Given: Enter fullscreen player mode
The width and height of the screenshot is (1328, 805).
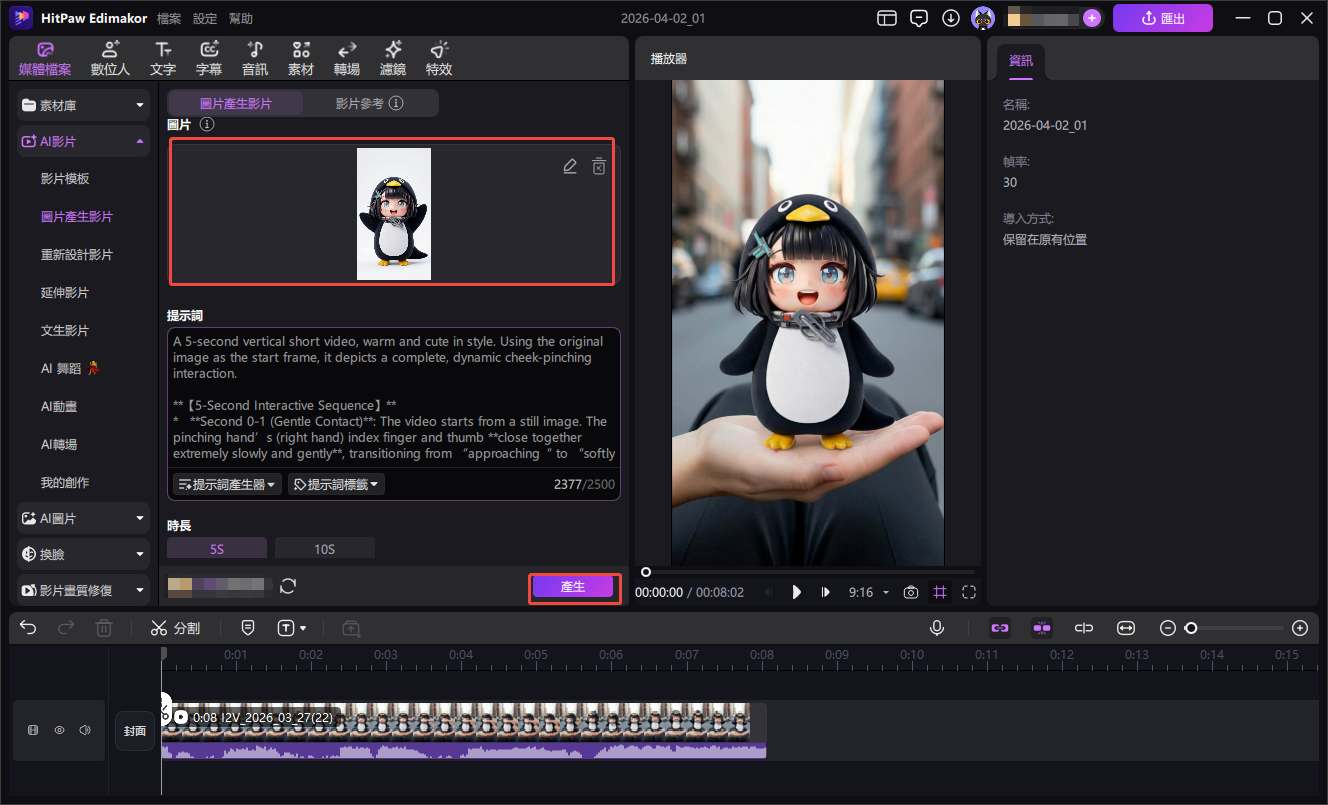Looking at the screenshot, I should click(x=968, y=592).
